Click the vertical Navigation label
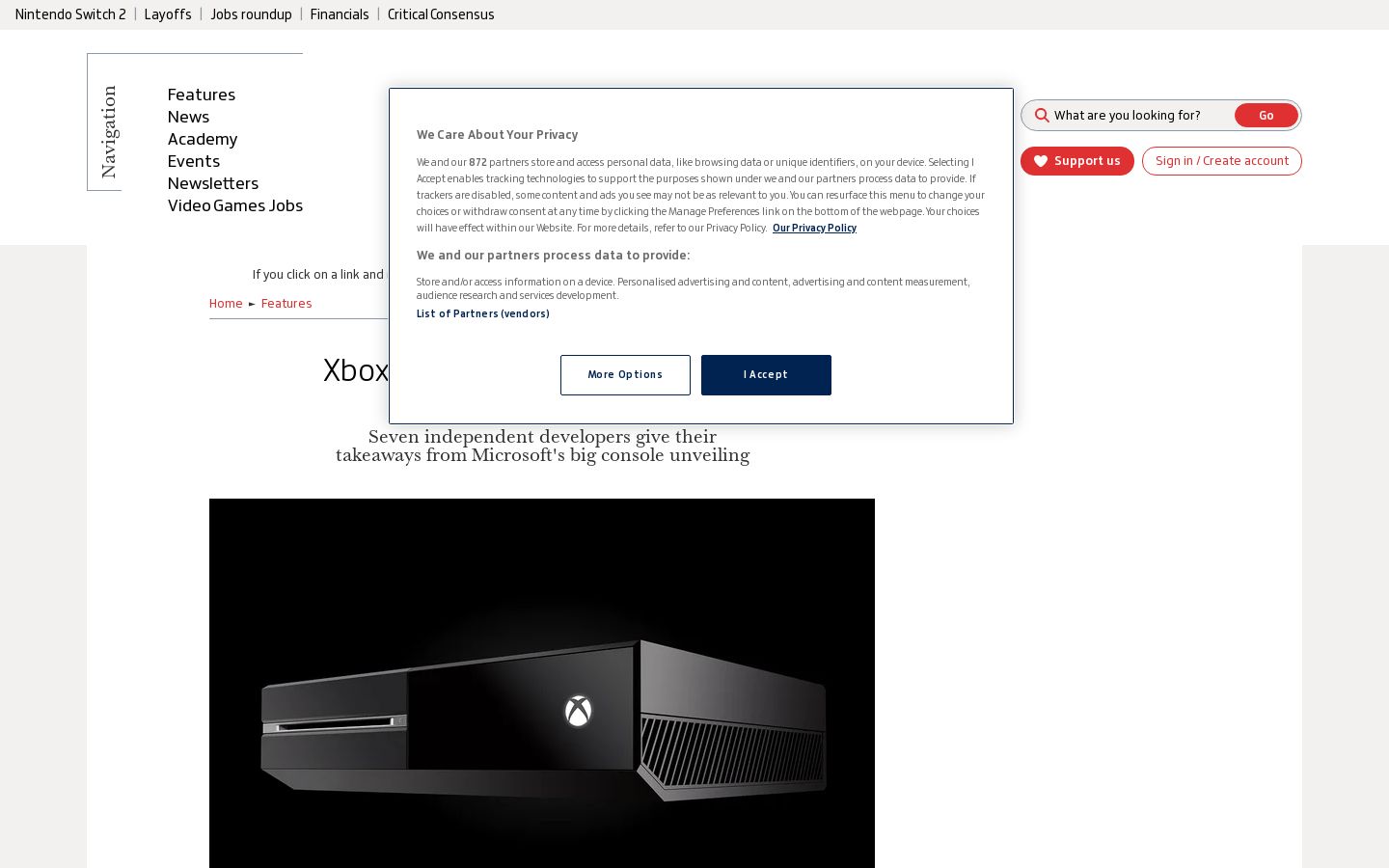The height and width of the screenshot is (868, 1389). click(x=109, y=131)
